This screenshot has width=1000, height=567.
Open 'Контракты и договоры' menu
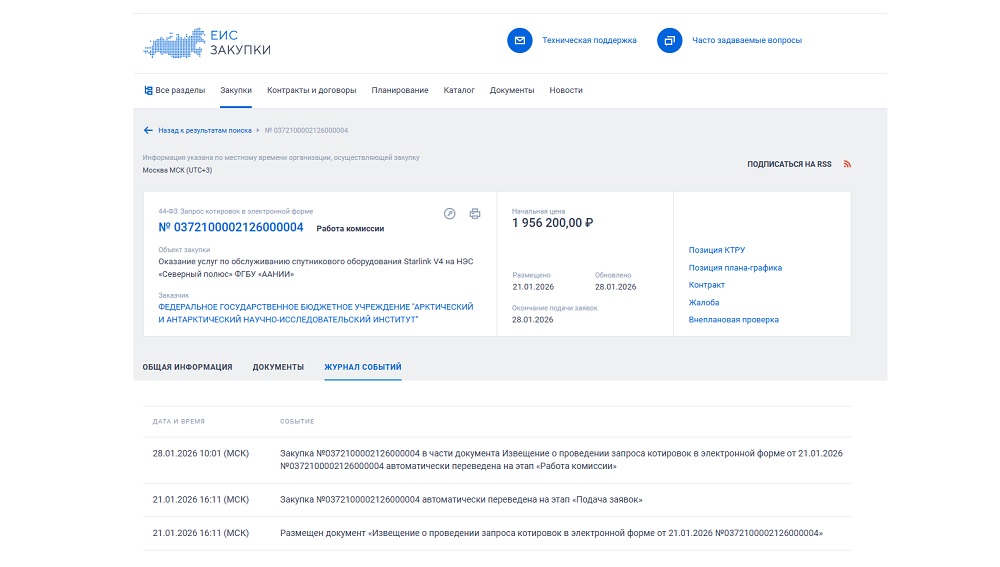[311, 90]
